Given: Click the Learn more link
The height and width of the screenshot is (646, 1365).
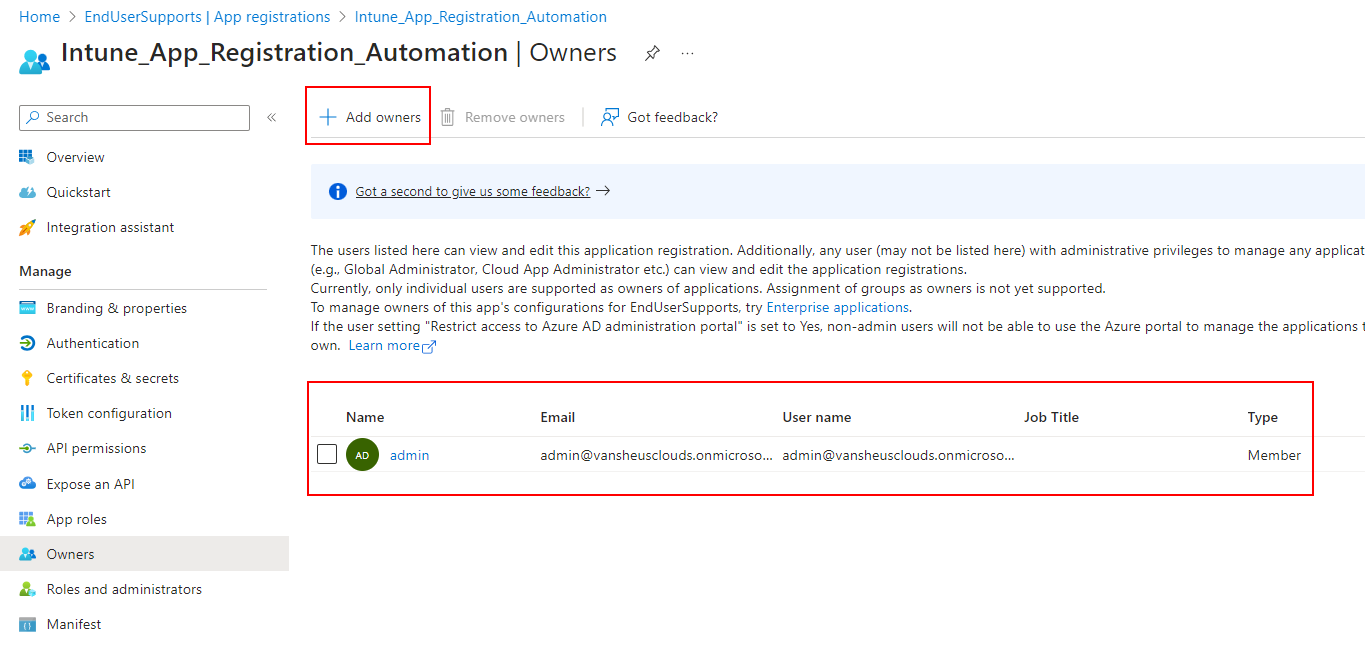Looking at the screenshot, I should pos(384,345).
